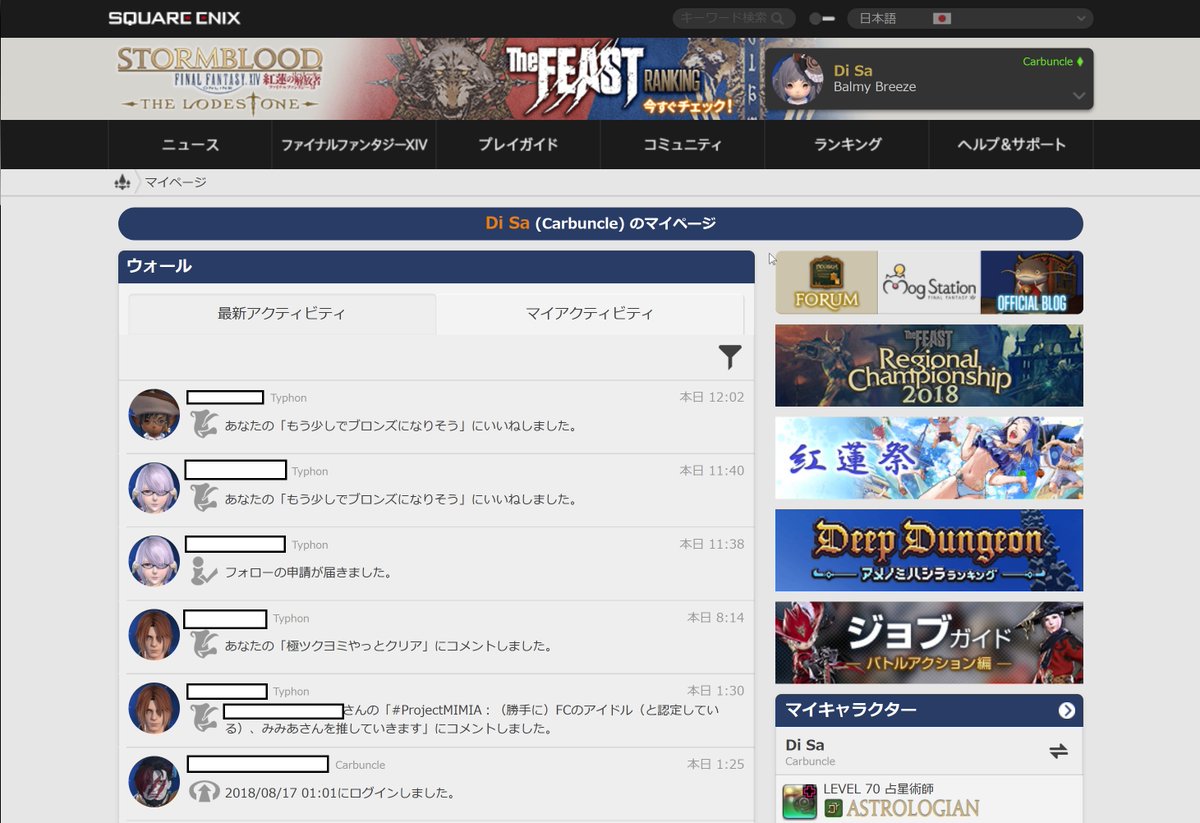The height and width of the screenshot is (823, 1200).
Task: Switch to 最新アクティビティ tab
Action: pyautogui.click(x=282, y=313)
